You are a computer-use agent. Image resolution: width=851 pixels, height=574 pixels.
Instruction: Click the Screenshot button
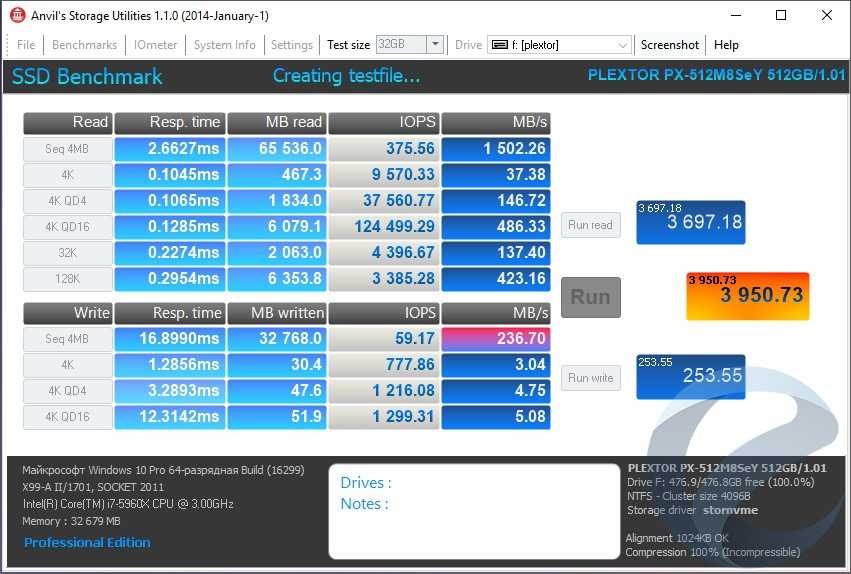point(670,45)
